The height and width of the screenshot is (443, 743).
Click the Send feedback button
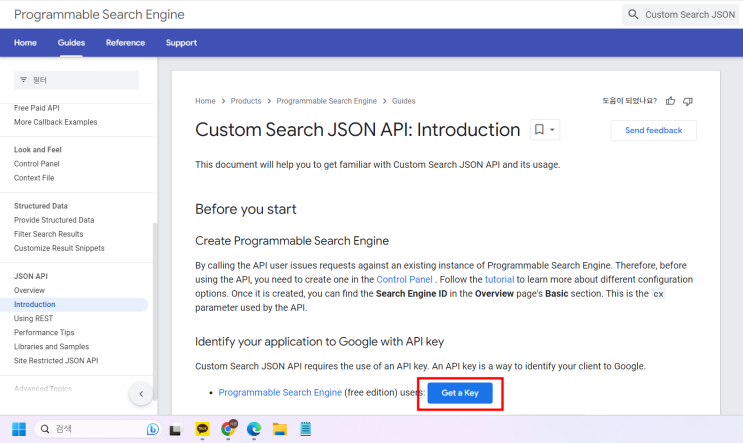[653, 130]
